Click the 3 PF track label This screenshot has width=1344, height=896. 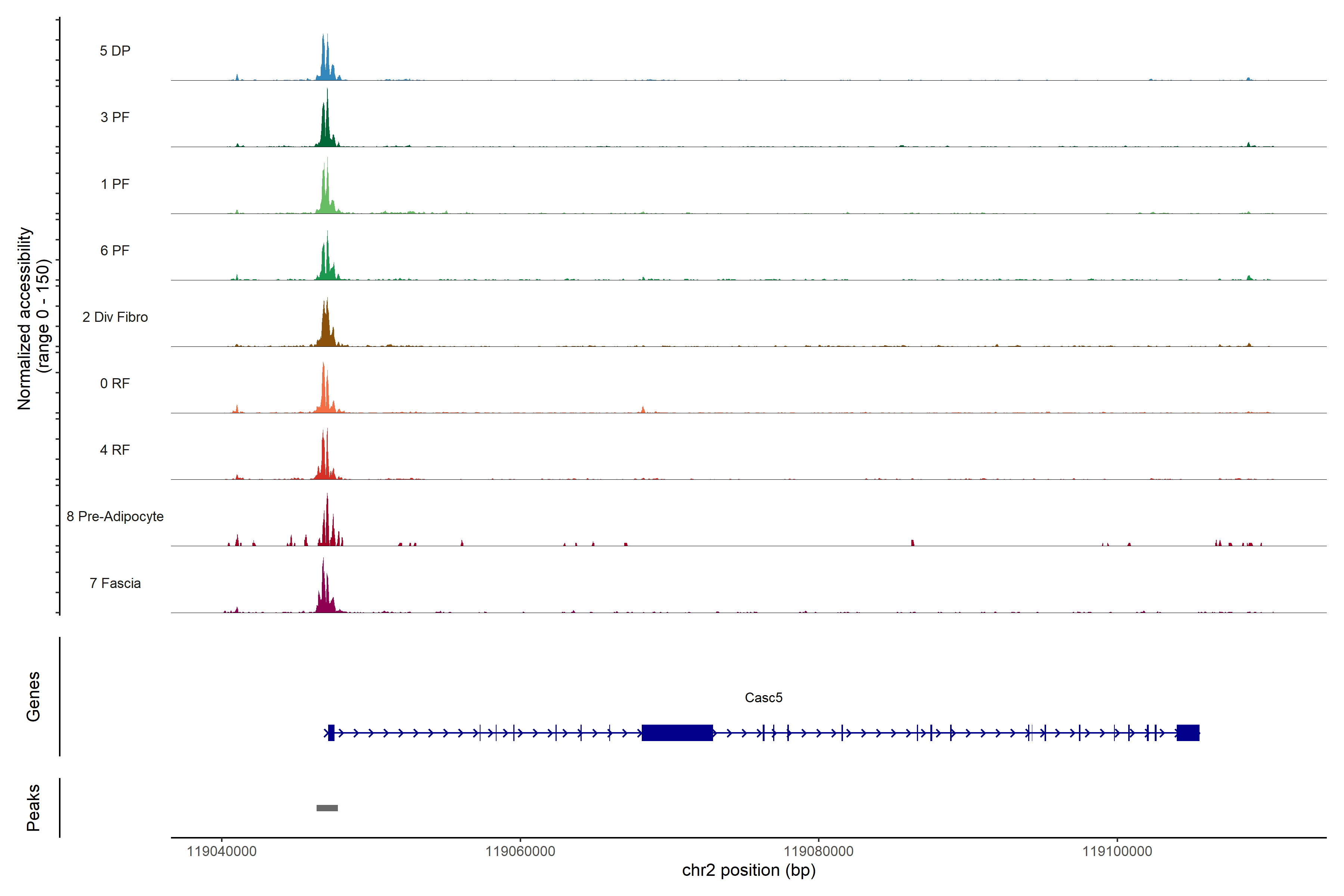click(115, 117)
